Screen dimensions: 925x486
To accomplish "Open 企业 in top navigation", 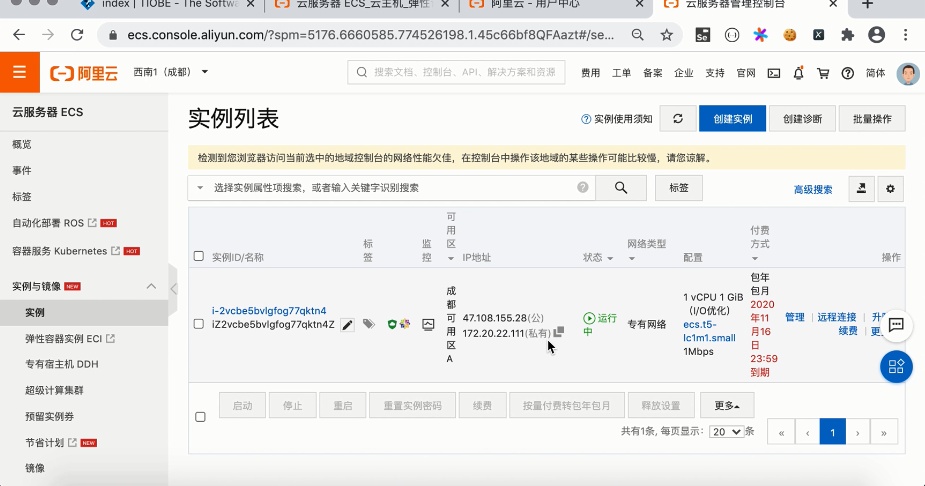I will point(684,73).
